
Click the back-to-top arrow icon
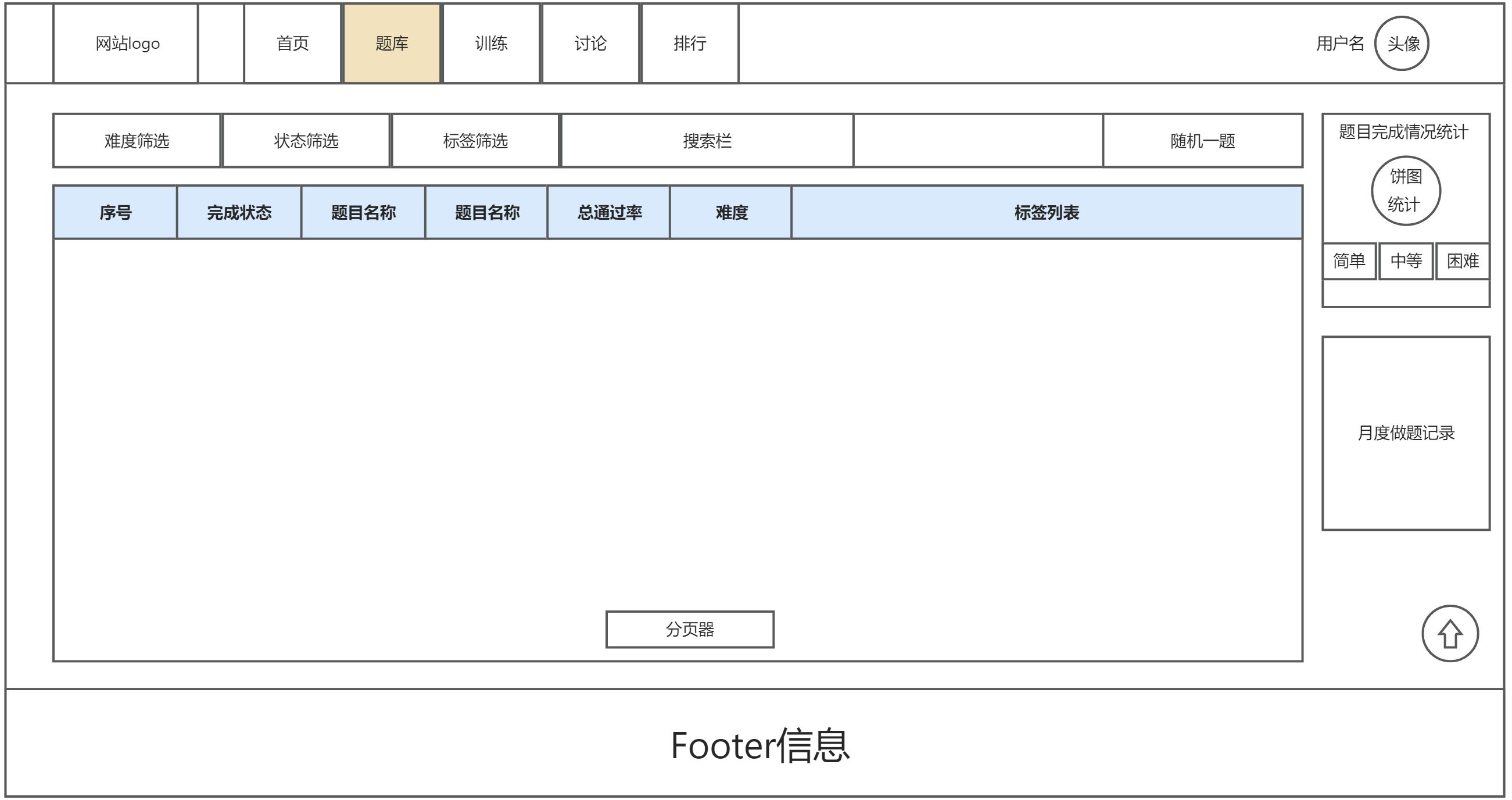click(1450, 633)
